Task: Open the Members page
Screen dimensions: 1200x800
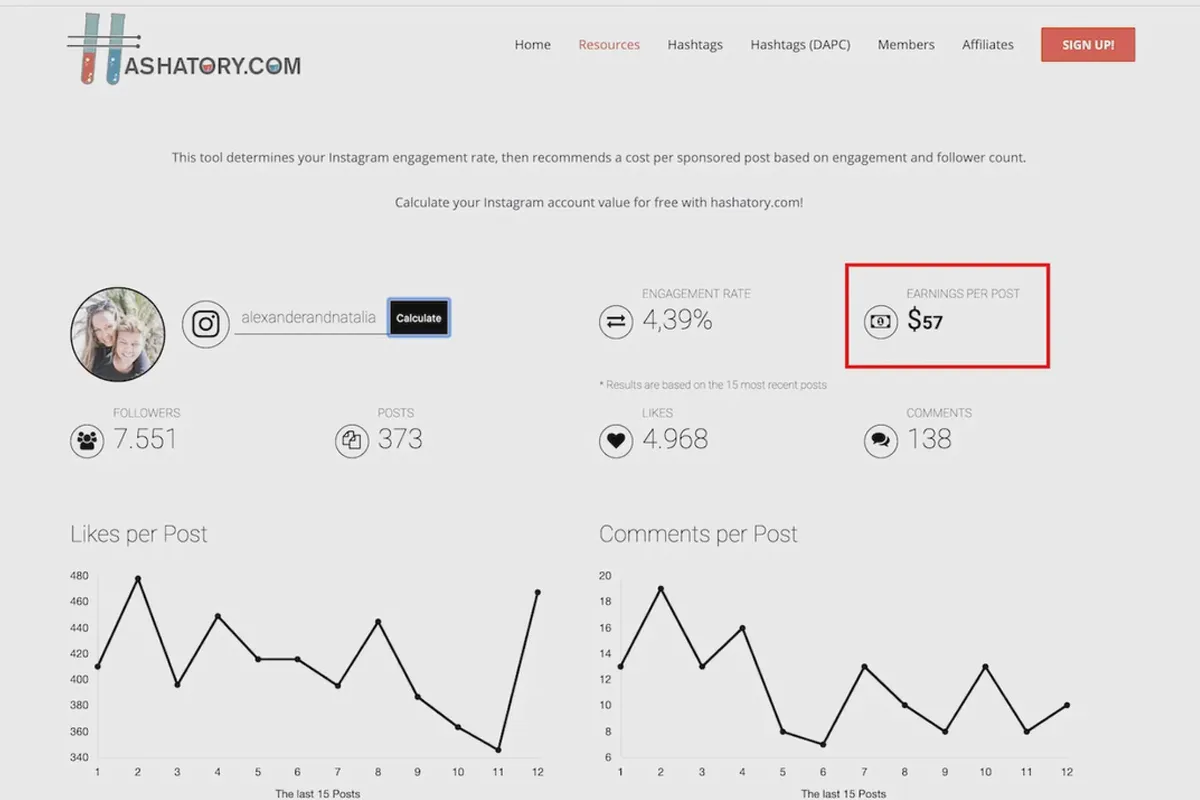Action: tap(906, 45)
